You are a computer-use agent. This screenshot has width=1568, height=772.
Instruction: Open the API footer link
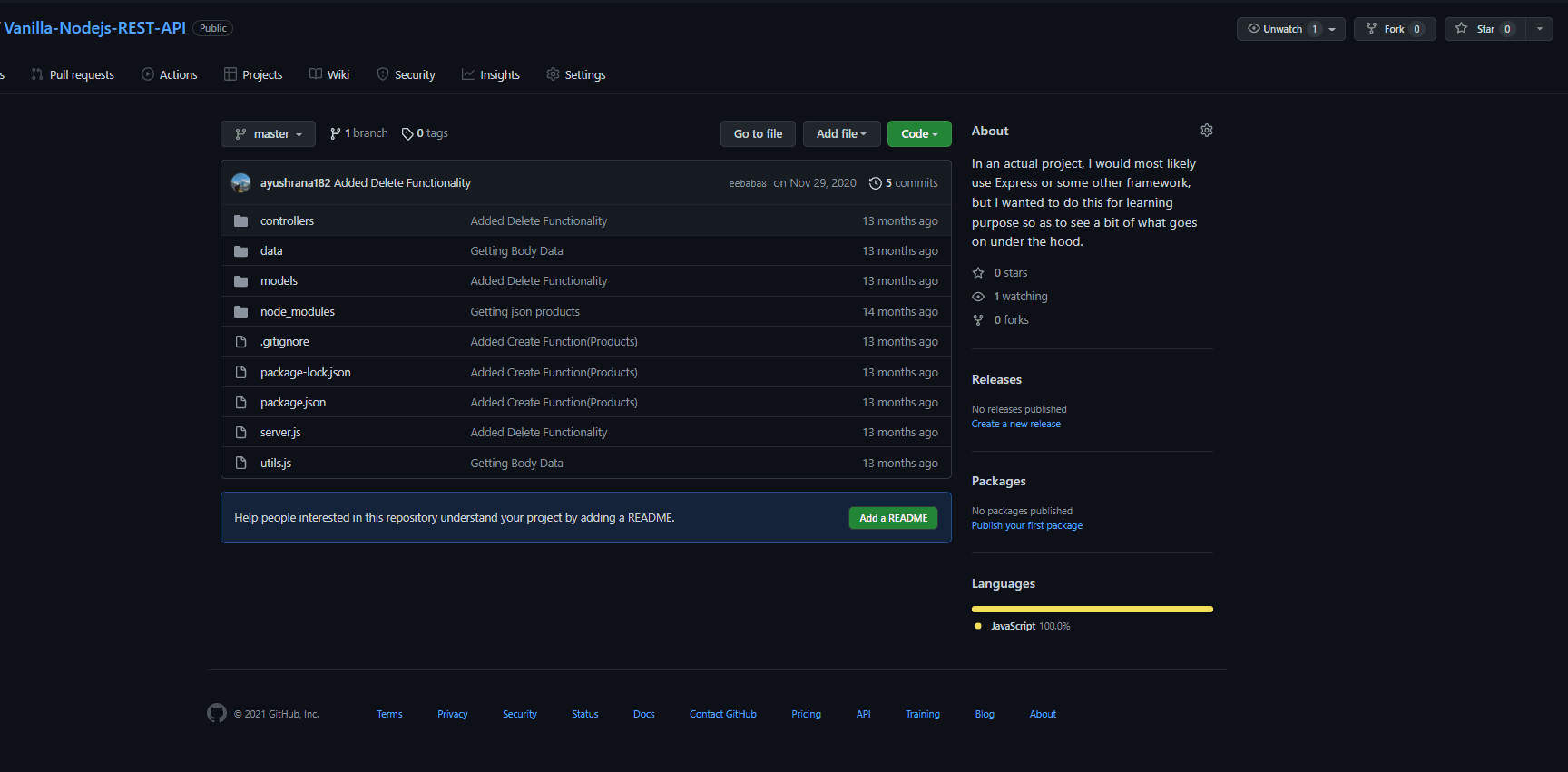pos(863,715)
